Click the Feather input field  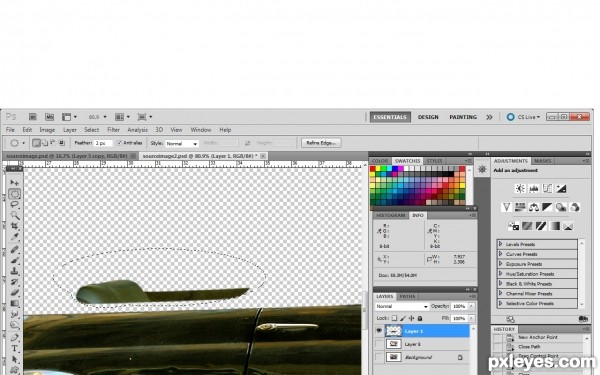[103, 143]
